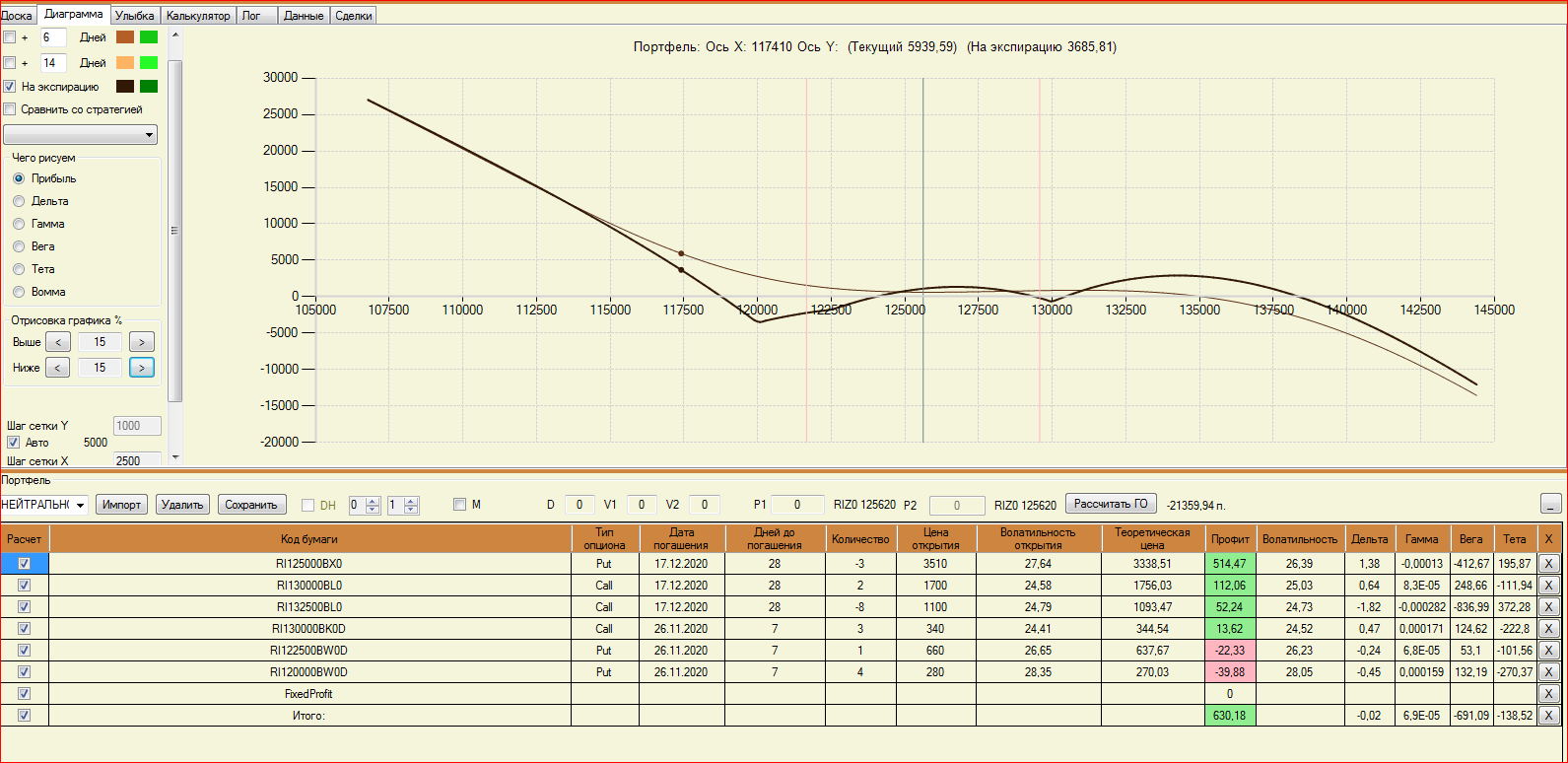The image size is (1568, 763).
Task: Collapse the portfolio panel with the underscore button
Action: pos(1551,504)
